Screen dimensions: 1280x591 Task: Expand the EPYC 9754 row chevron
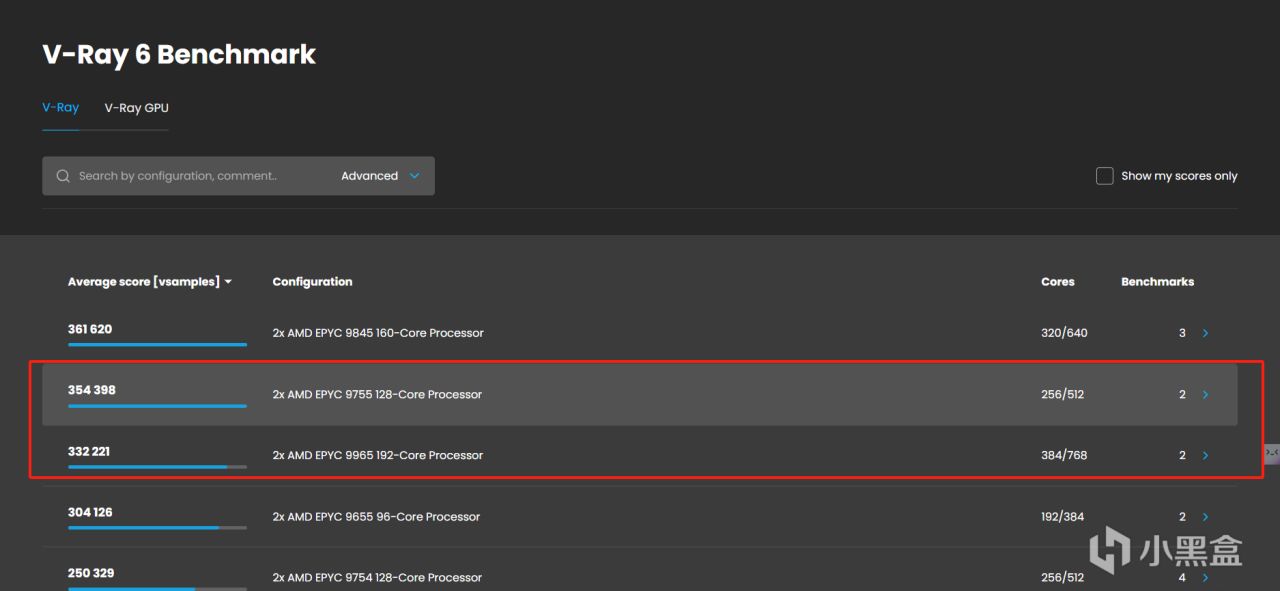coord(1205,577)
